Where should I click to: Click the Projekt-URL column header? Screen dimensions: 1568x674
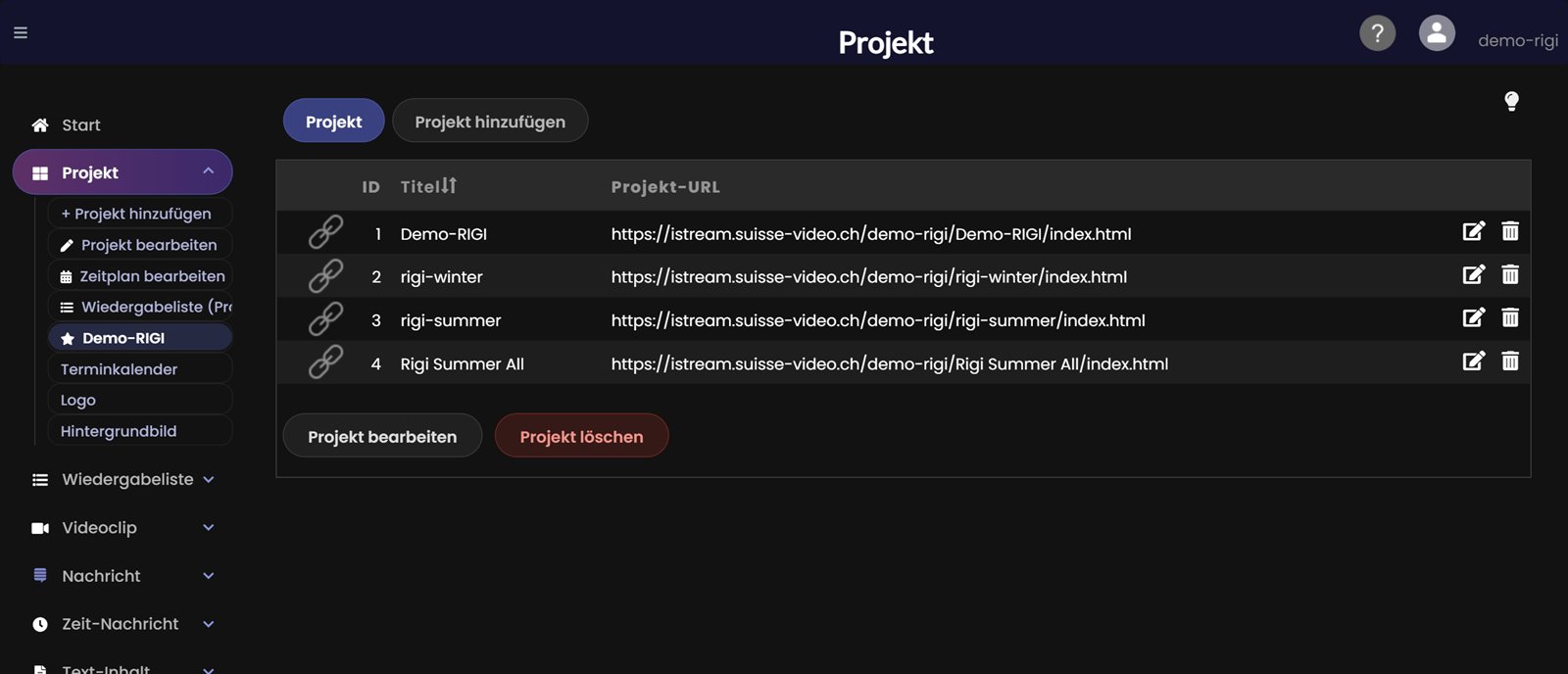(x=665, y=187)
